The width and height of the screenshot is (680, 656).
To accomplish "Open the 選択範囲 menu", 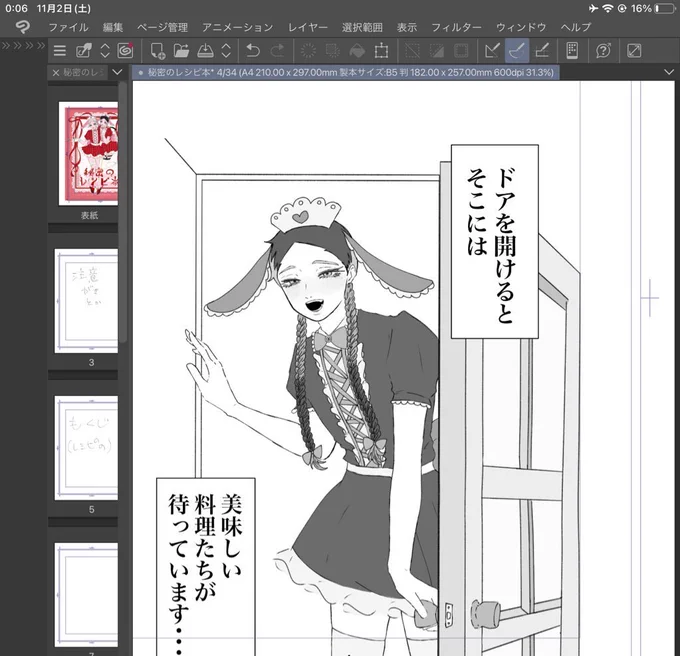I will (x=362, y=27).
